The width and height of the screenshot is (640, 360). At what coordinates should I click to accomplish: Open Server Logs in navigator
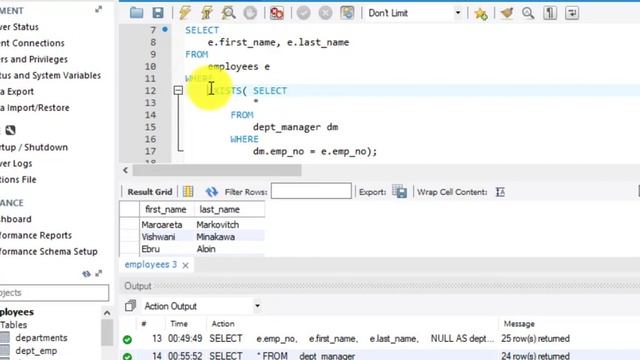(x=16, y=164)
